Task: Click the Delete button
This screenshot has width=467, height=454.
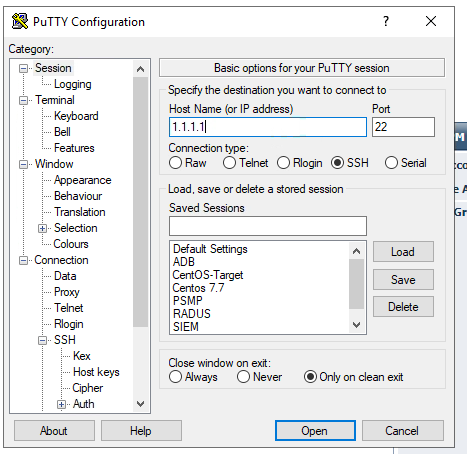Action: [403, 307]
